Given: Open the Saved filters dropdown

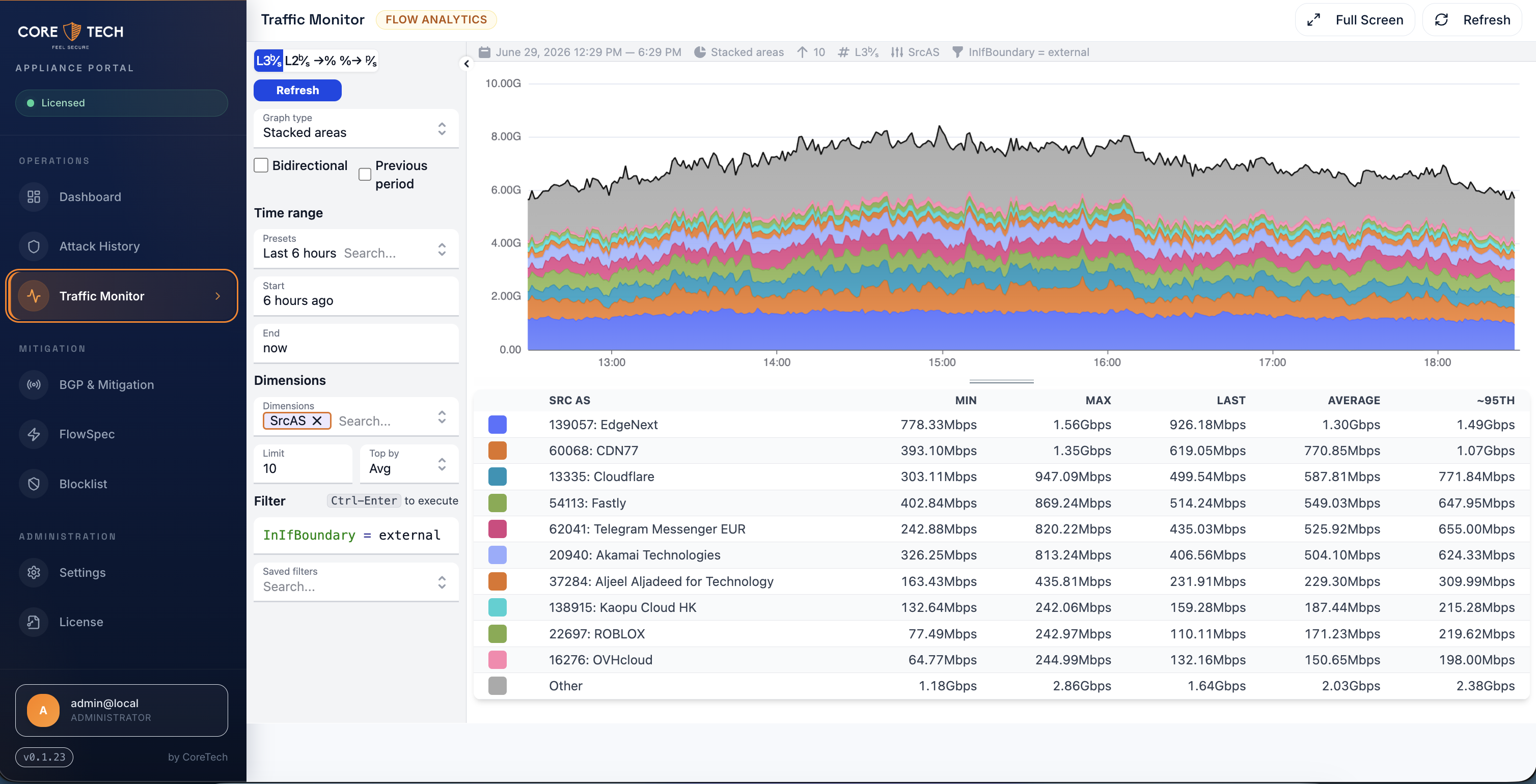Looking at the screenshot, I should pos(356,581).
